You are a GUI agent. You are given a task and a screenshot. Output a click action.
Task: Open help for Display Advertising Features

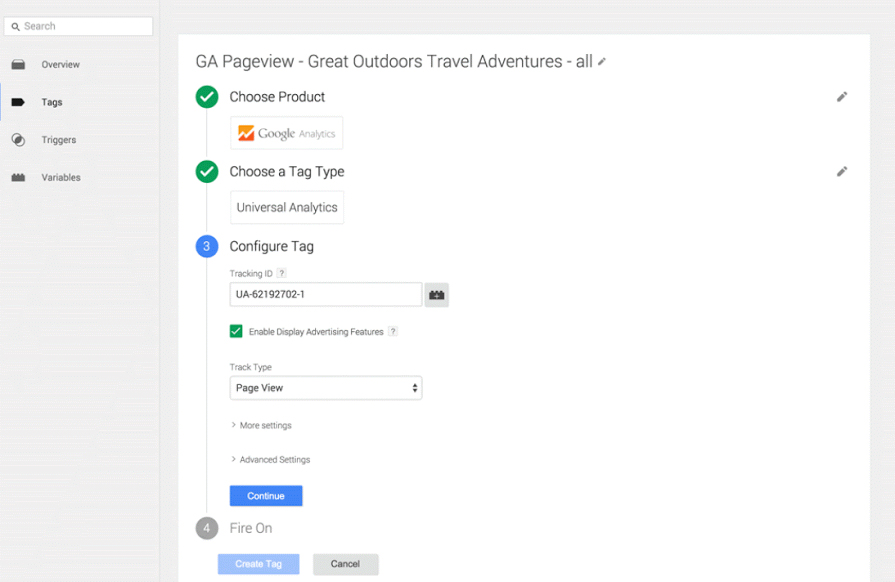[x=393, y=332]
